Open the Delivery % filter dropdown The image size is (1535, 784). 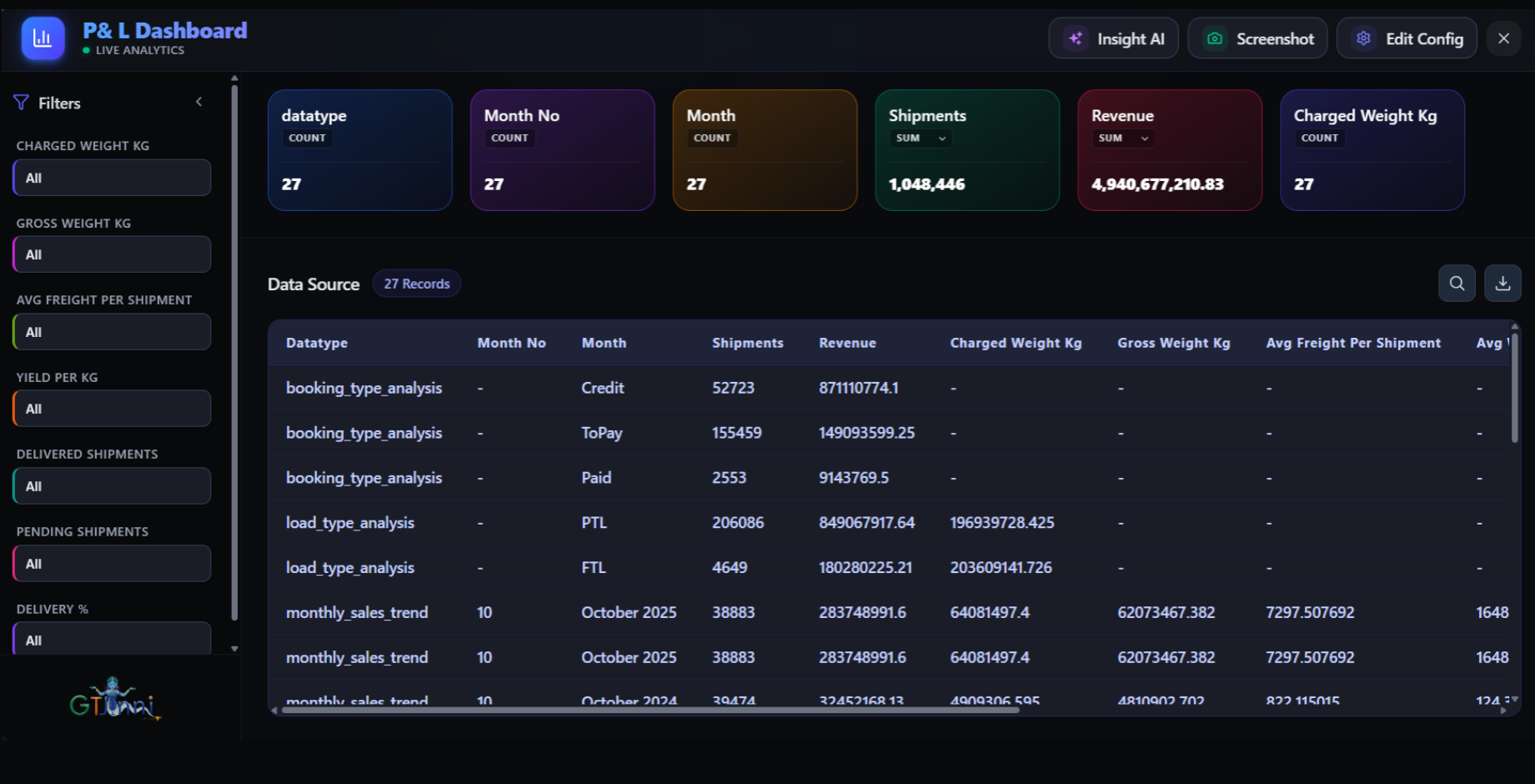click(112, 639)
